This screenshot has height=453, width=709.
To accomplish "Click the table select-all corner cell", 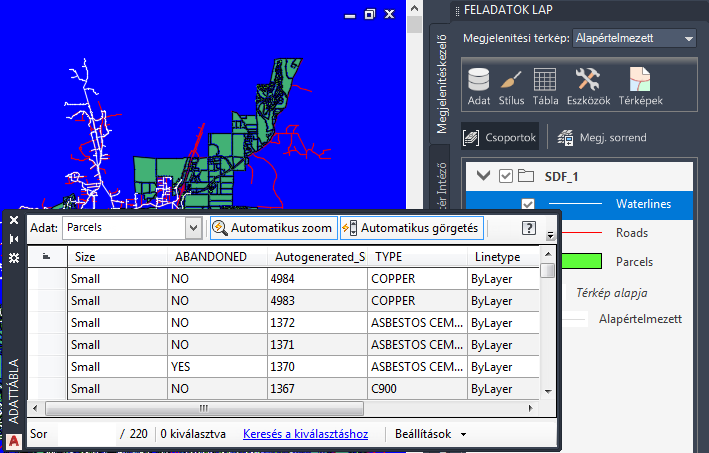I will 47,257.
